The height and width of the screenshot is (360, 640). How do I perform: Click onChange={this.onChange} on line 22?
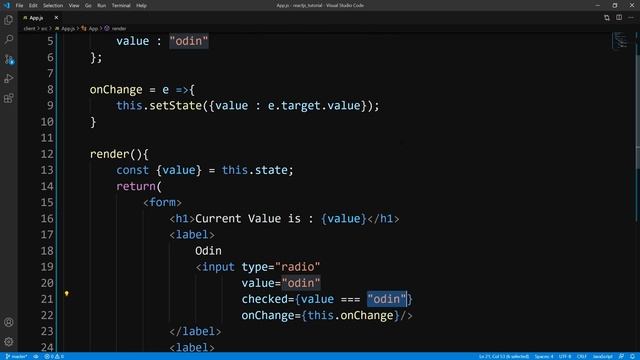click(320, 316)
